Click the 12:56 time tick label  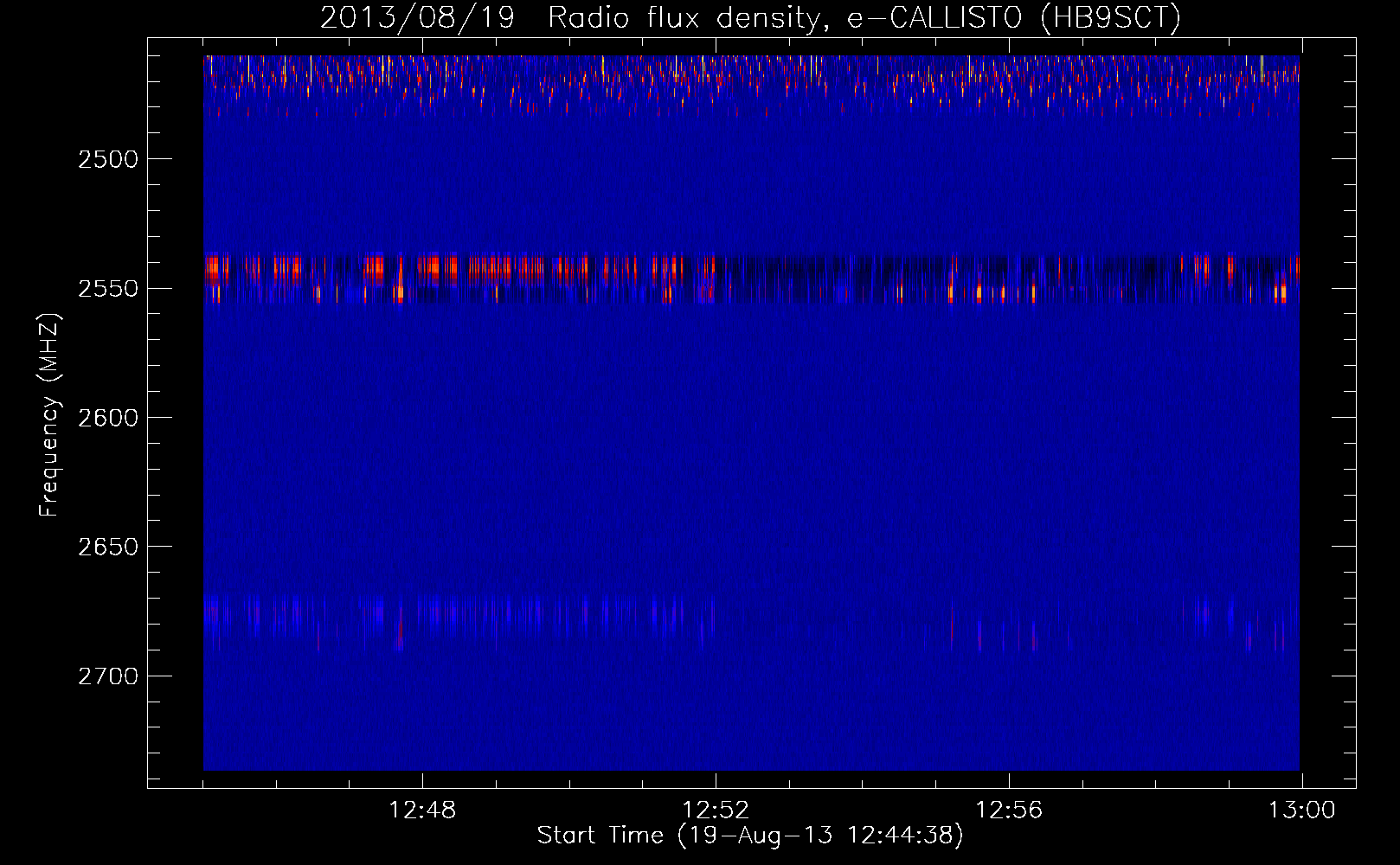(1009, 811)
